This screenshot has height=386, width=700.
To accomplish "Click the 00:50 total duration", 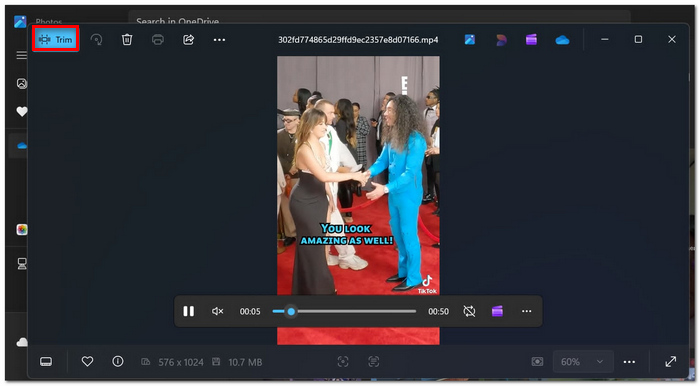I will [x=438, y=311].
